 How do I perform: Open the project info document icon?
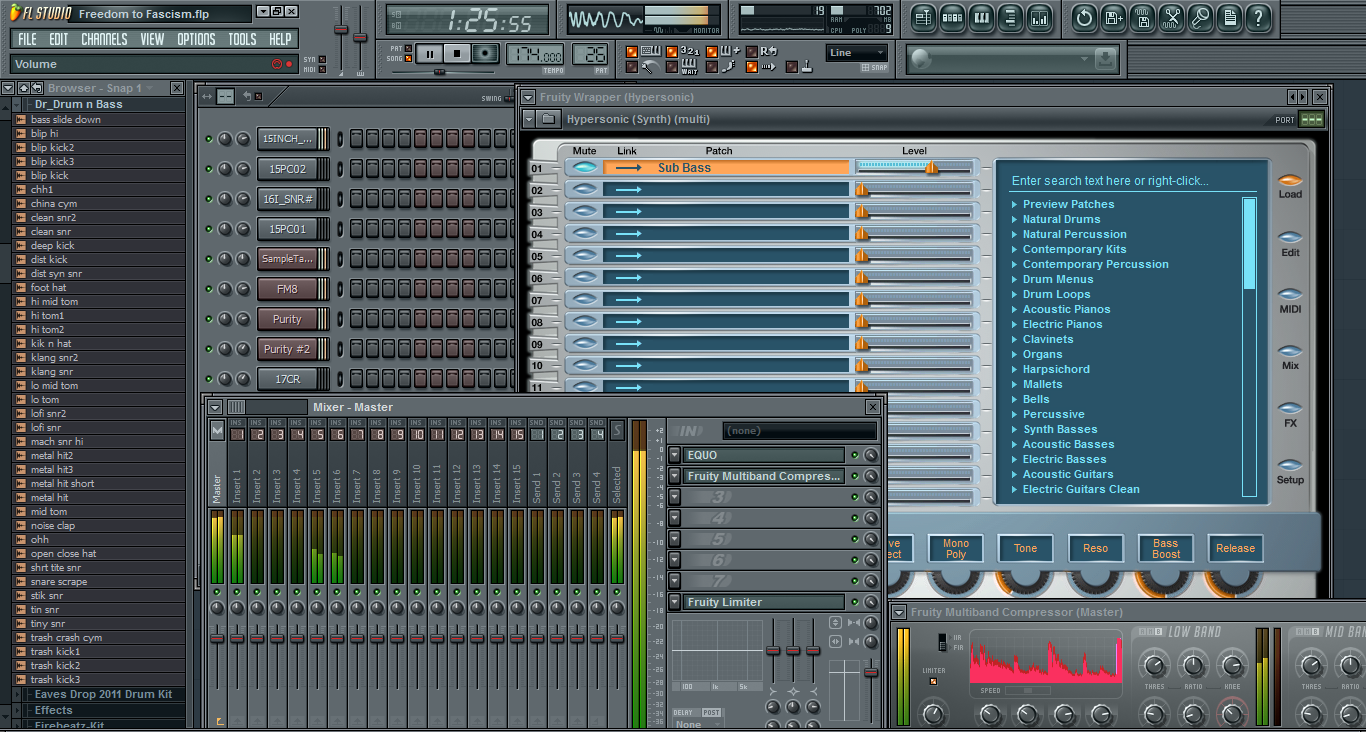tap(1229, 18)
